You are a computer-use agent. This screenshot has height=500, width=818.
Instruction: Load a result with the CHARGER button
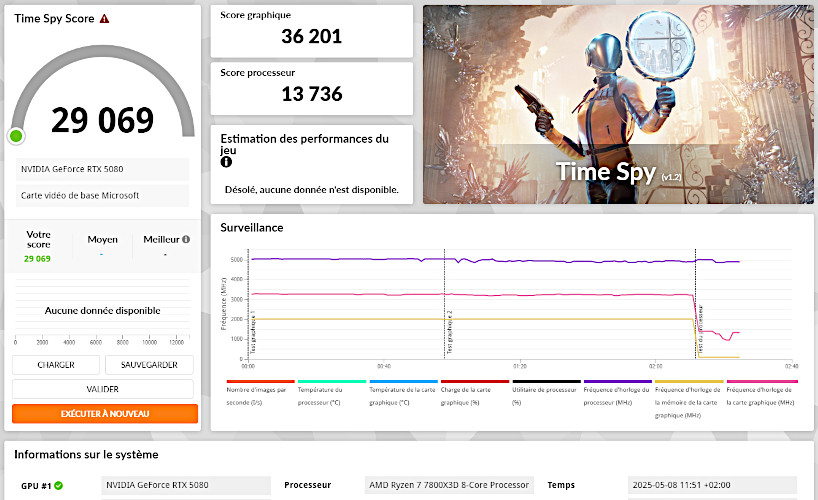[56, 365]
